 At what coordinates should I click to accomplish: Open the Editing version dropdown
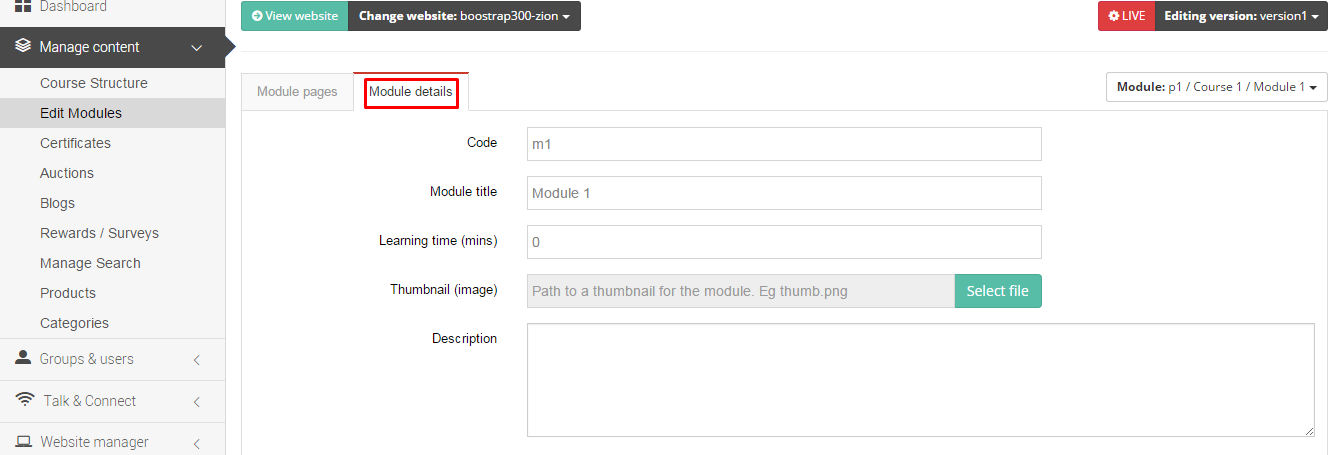1241,16
